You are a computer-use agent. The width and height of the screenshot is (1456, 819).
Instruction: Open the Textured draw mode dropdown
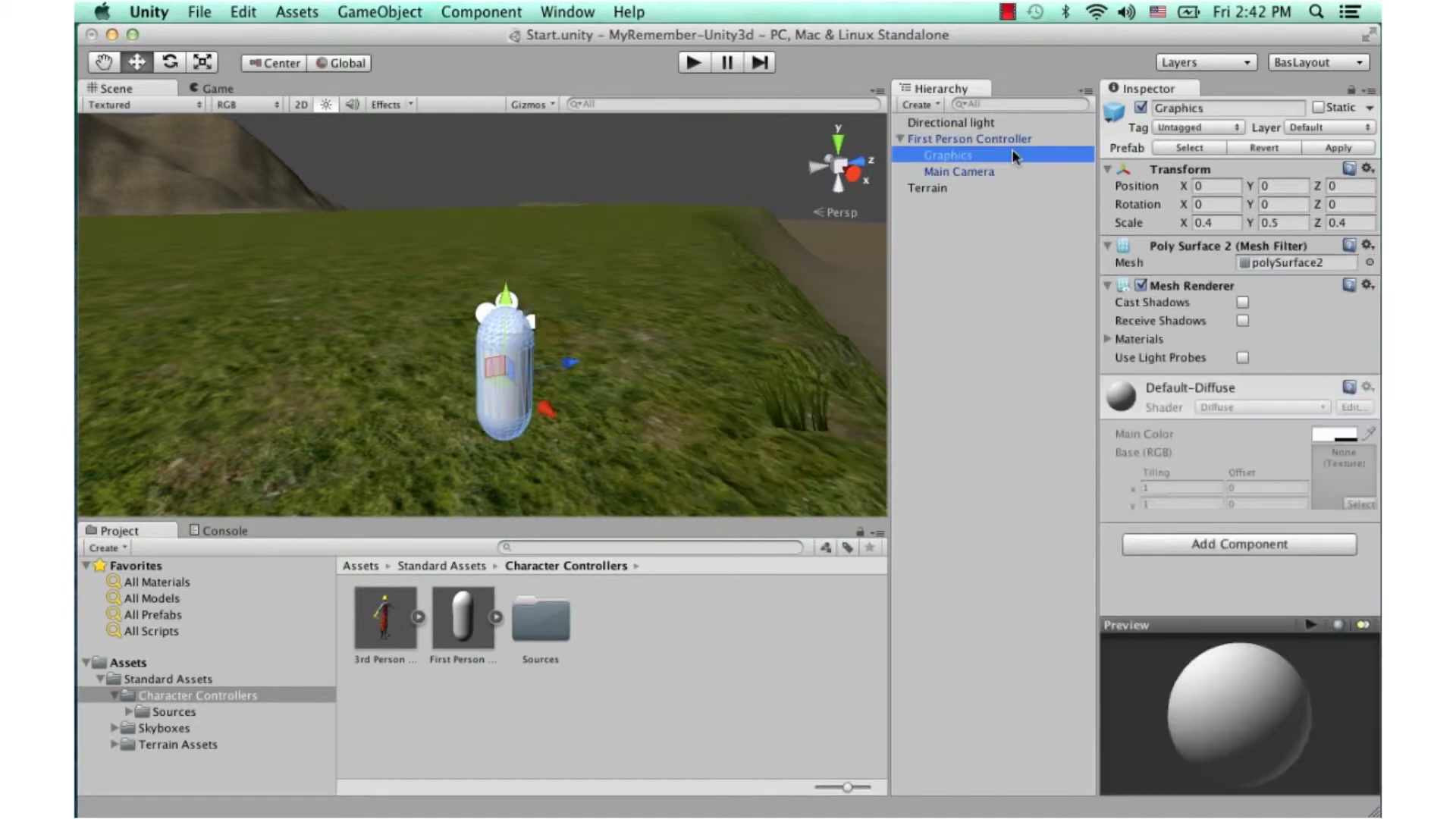(144, 105)
